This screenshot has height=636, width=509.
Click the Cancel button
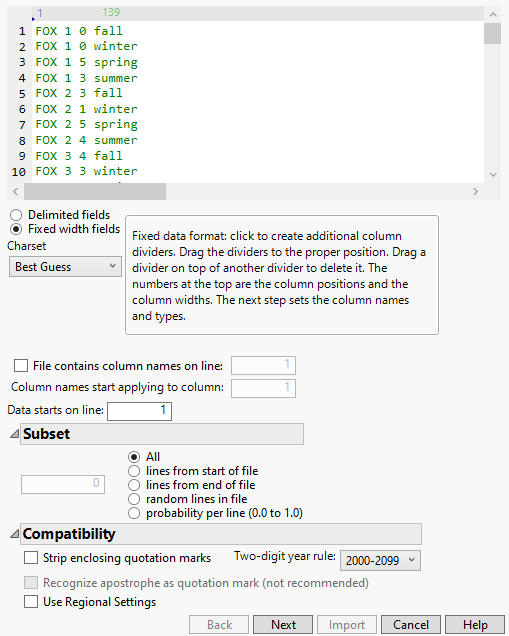[x=411, y=625]
